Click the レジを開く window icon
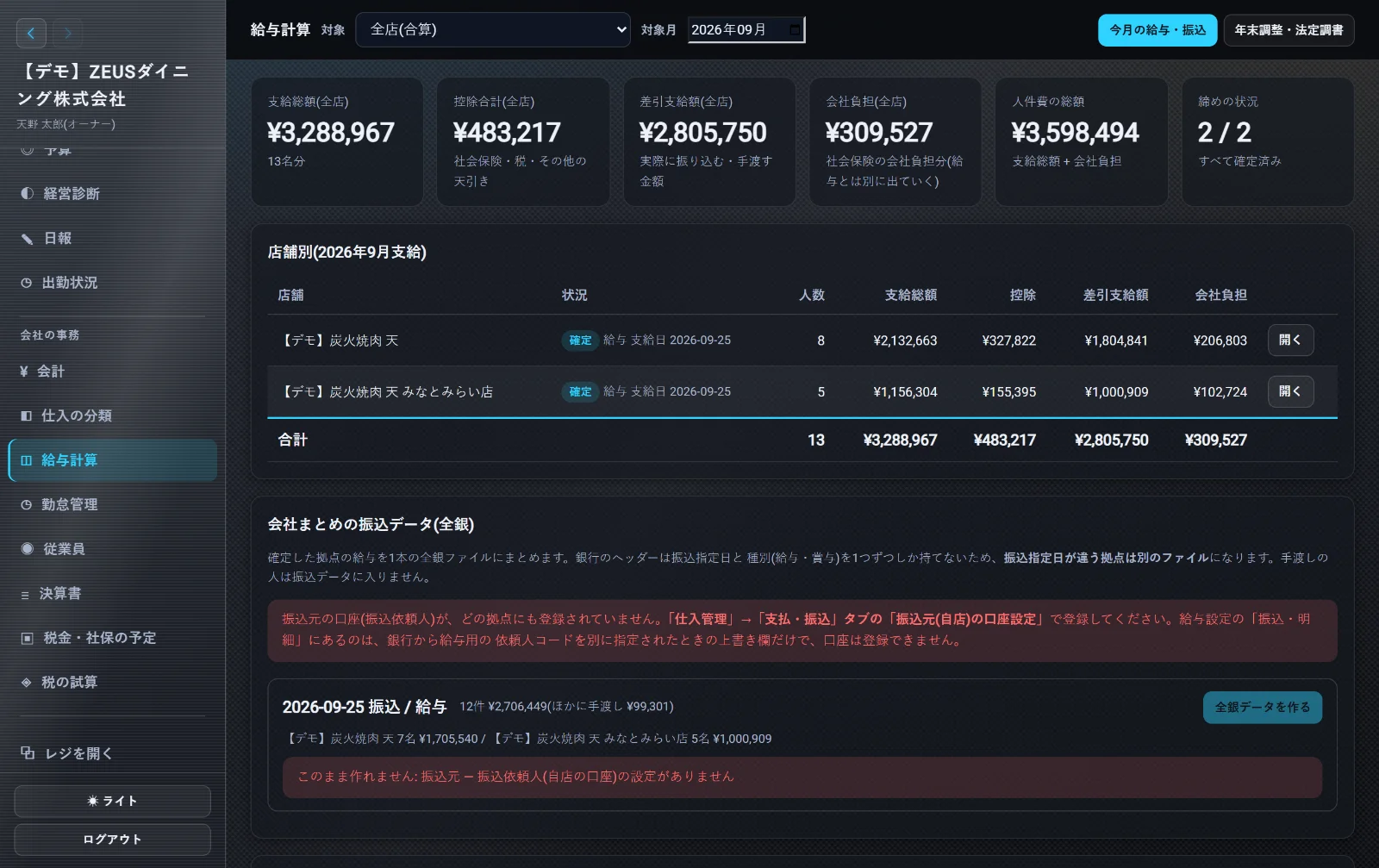The height and width of the screenshot is (868, 1379). click(x=28, y=753)
